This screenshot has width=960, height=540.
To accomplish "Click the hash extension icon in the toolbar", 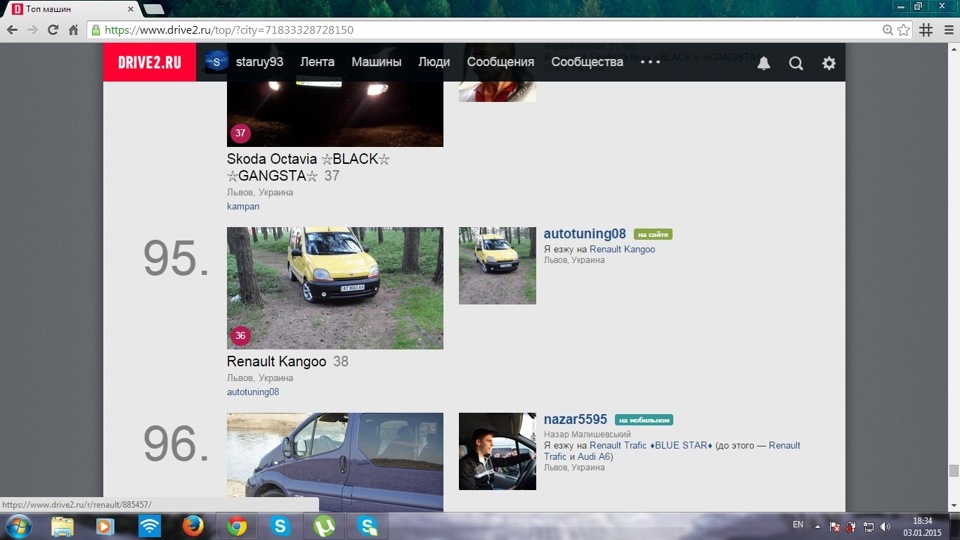I will pos(926,29).
